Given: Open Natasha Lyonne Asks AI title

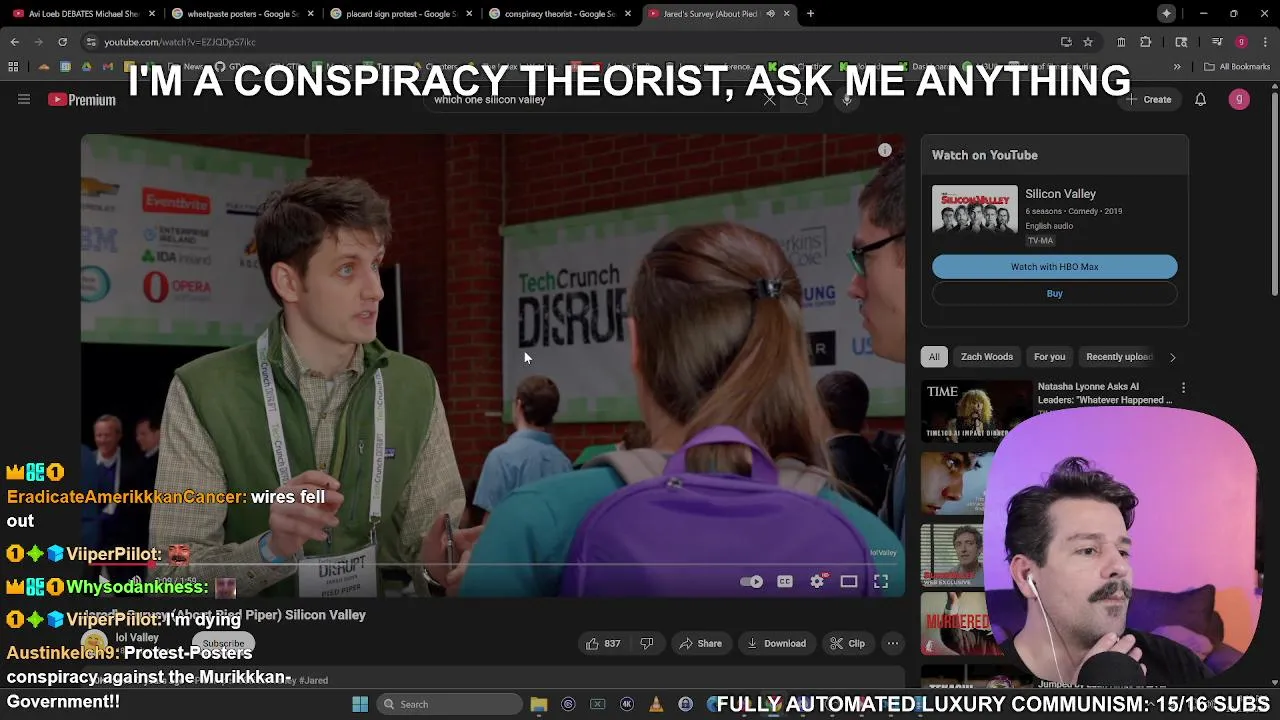Looking at the screenshot, I should tap(1105, 393).
